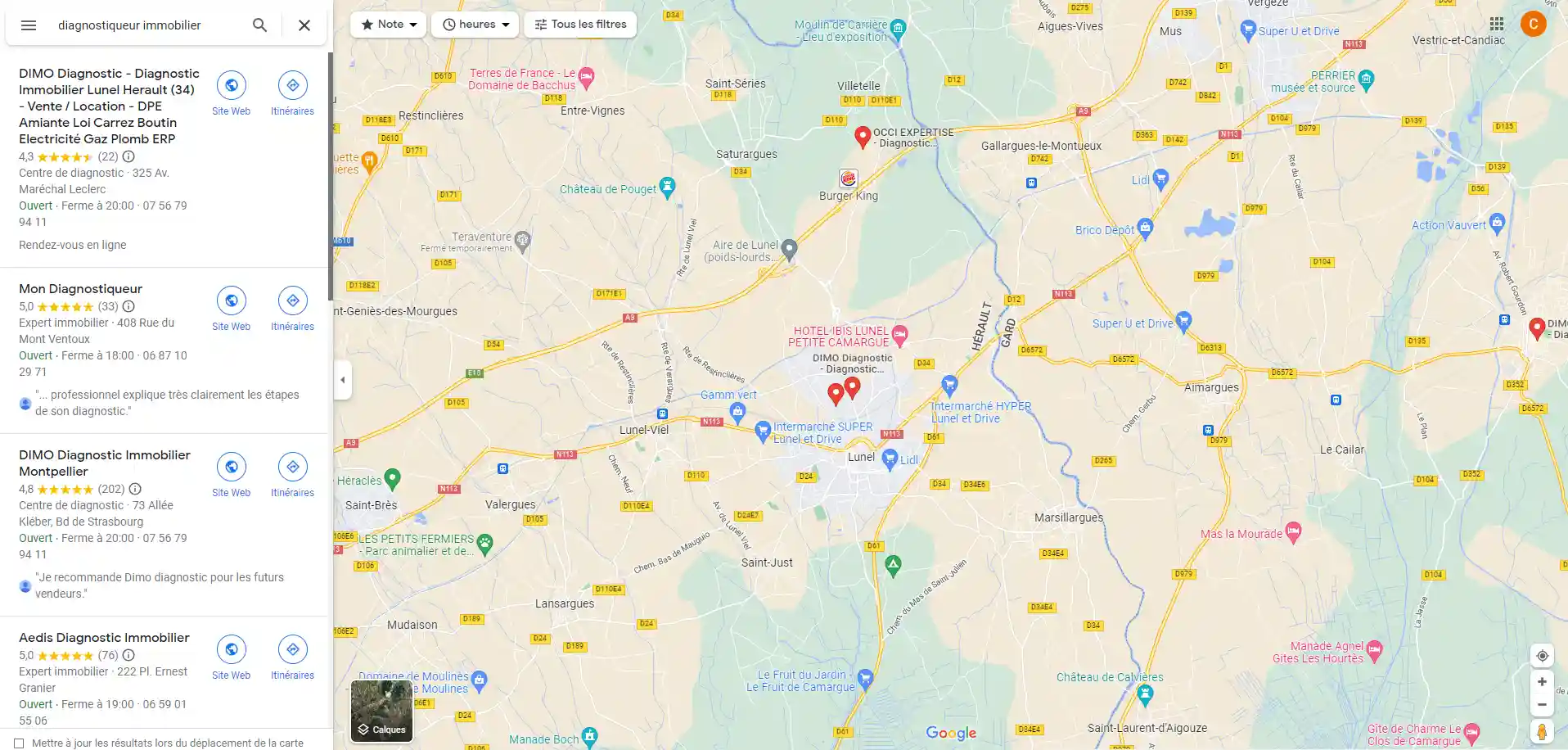
Task: Enable updating results when map moves
Action: pyautogui.click(x=19, y=743)
